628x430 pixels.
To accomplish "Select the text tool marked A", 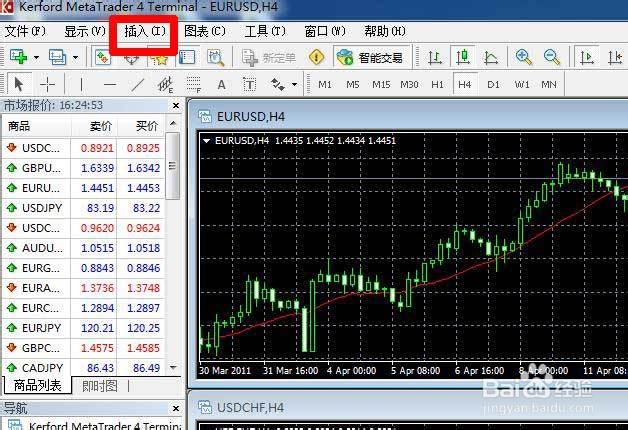I will [221, 84].
